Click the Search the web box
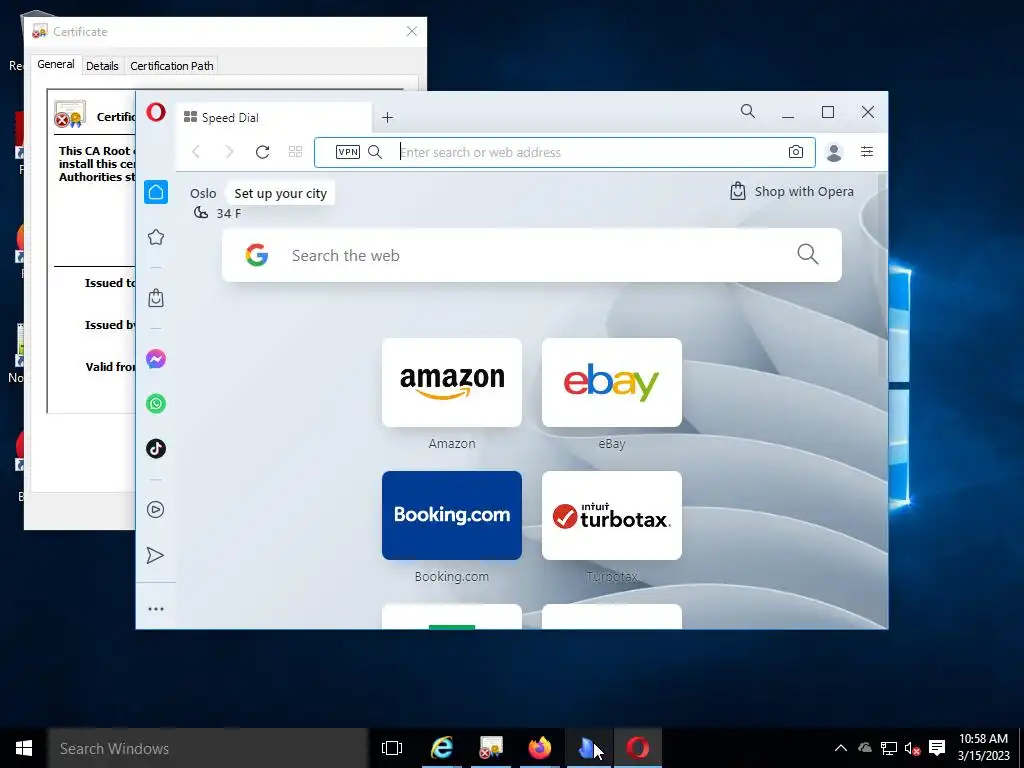Viewport: 1024px width, 768px height. point(532,255)
